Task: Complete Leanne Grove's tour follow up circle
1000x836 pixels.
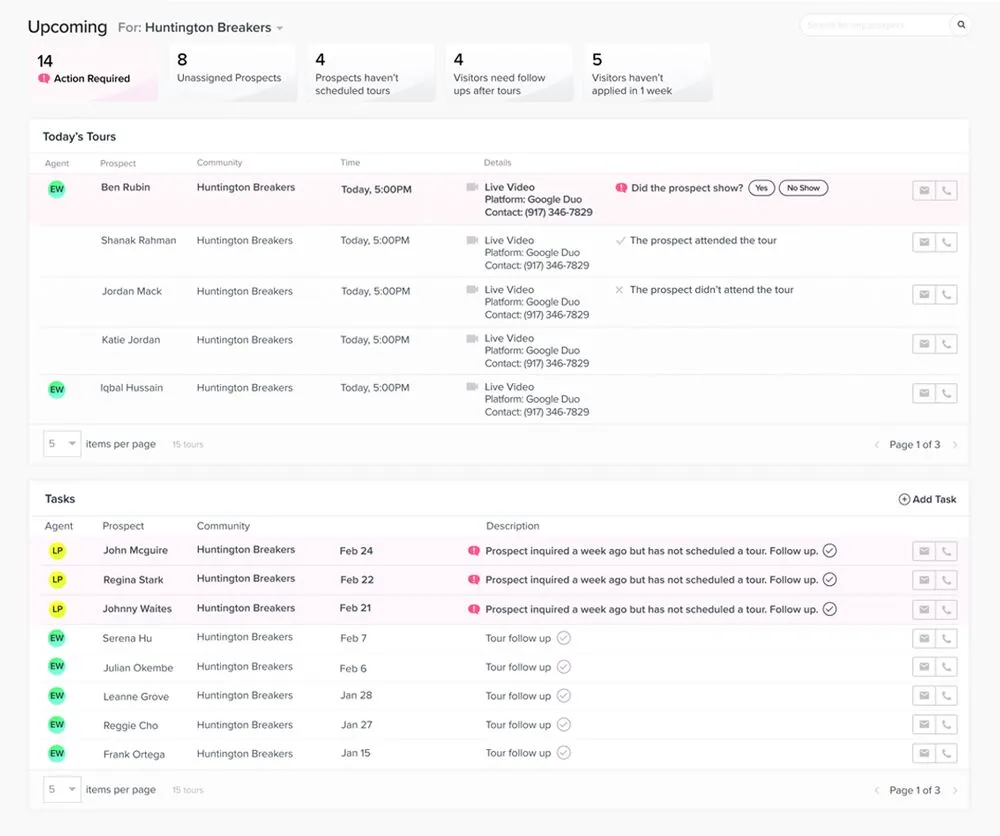Action: tap(562, 696)
